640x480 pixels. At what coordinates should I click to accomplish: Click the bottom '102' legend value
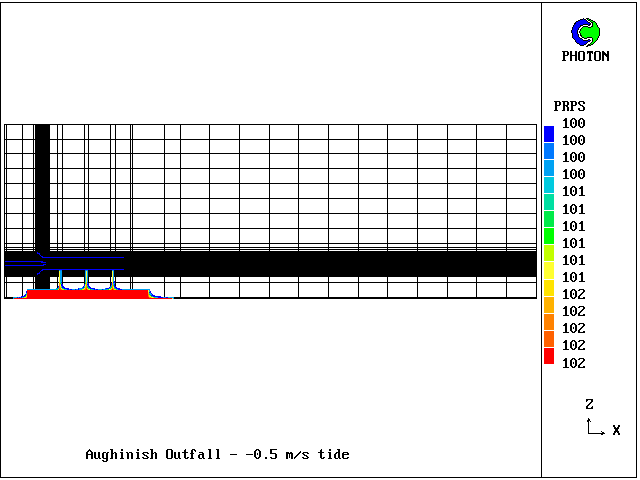click(573, 363)
